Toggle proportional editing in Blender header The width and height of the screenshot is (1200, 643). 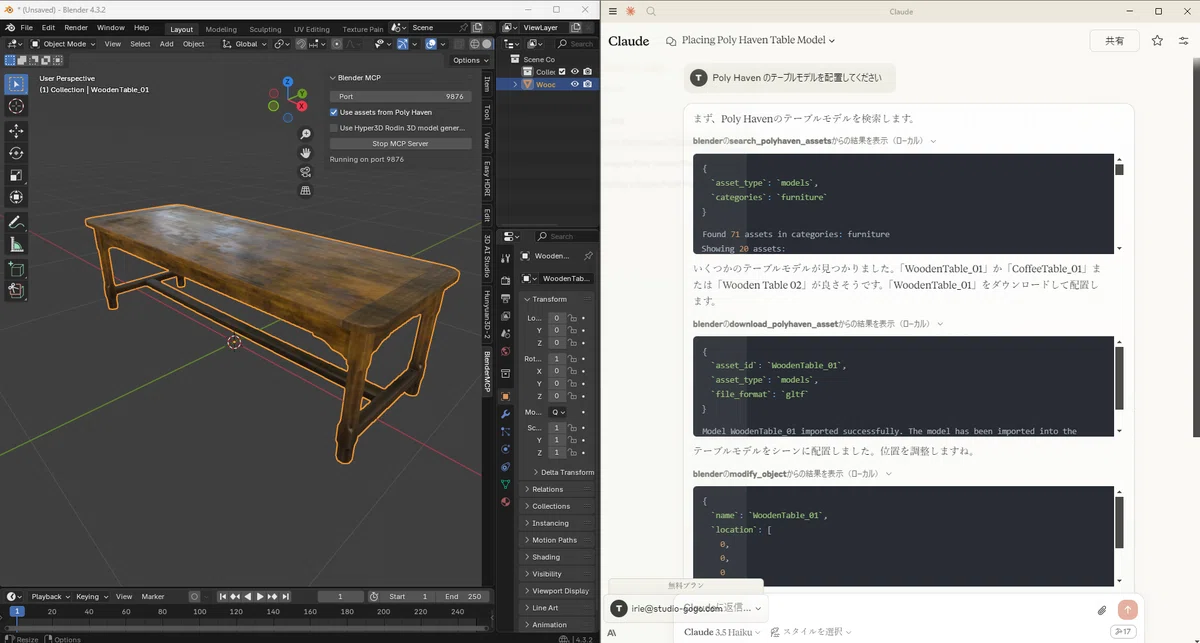tap(337, 44)
